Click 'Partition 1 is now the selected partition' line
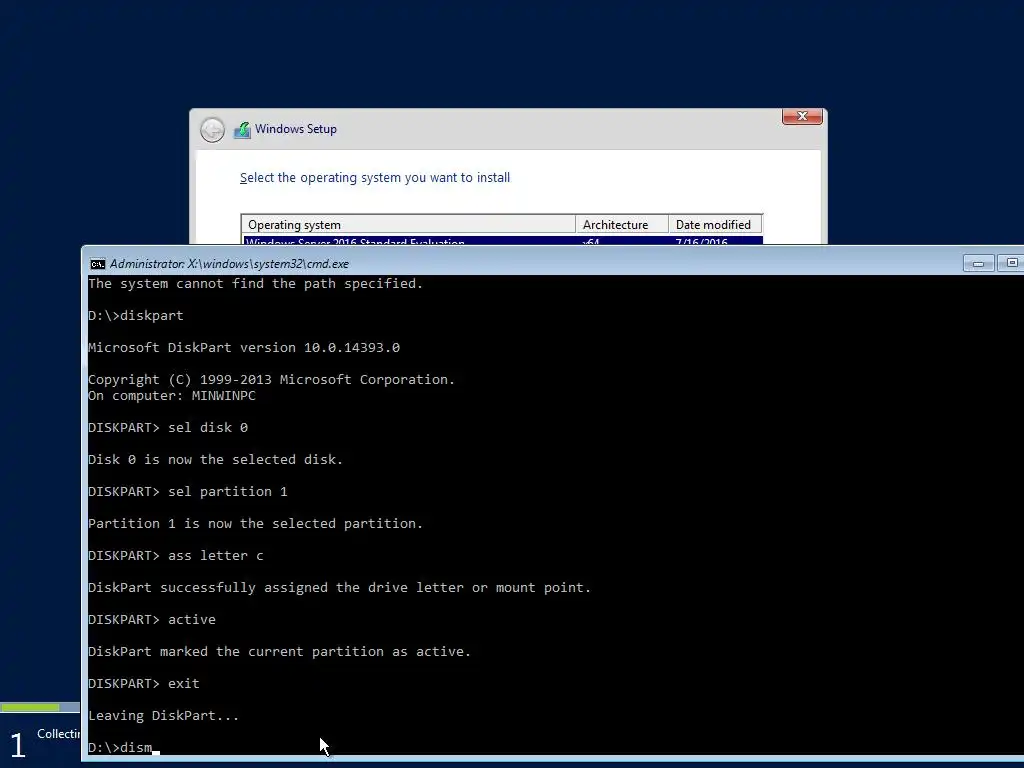Image resolution: width=1024 pixels, height=768 pixels. [255, 524]
